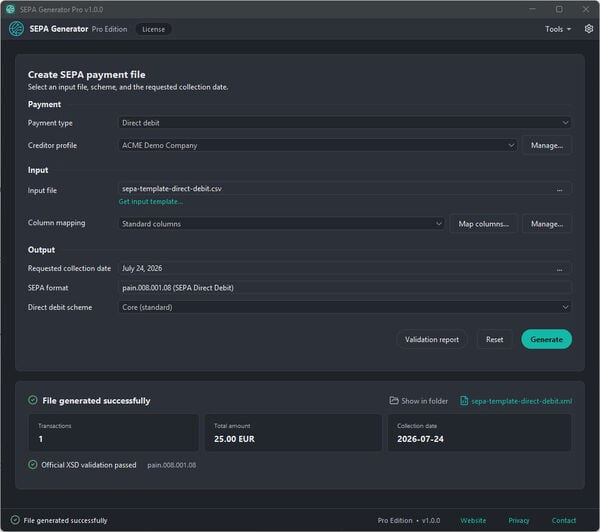Click the Get input template link
The image size is (600, 532).
pos(150,202)
